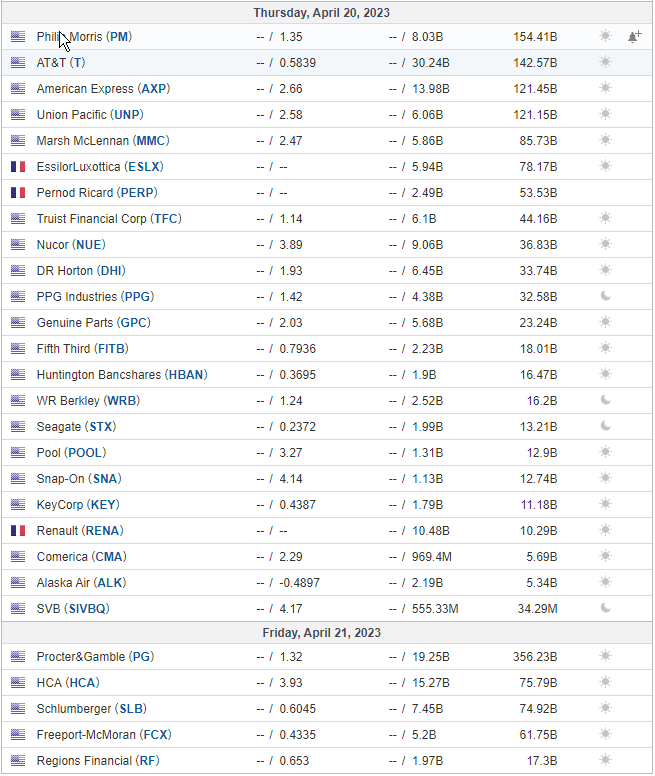Click the sun icon in AT&T row

[606, 62]
